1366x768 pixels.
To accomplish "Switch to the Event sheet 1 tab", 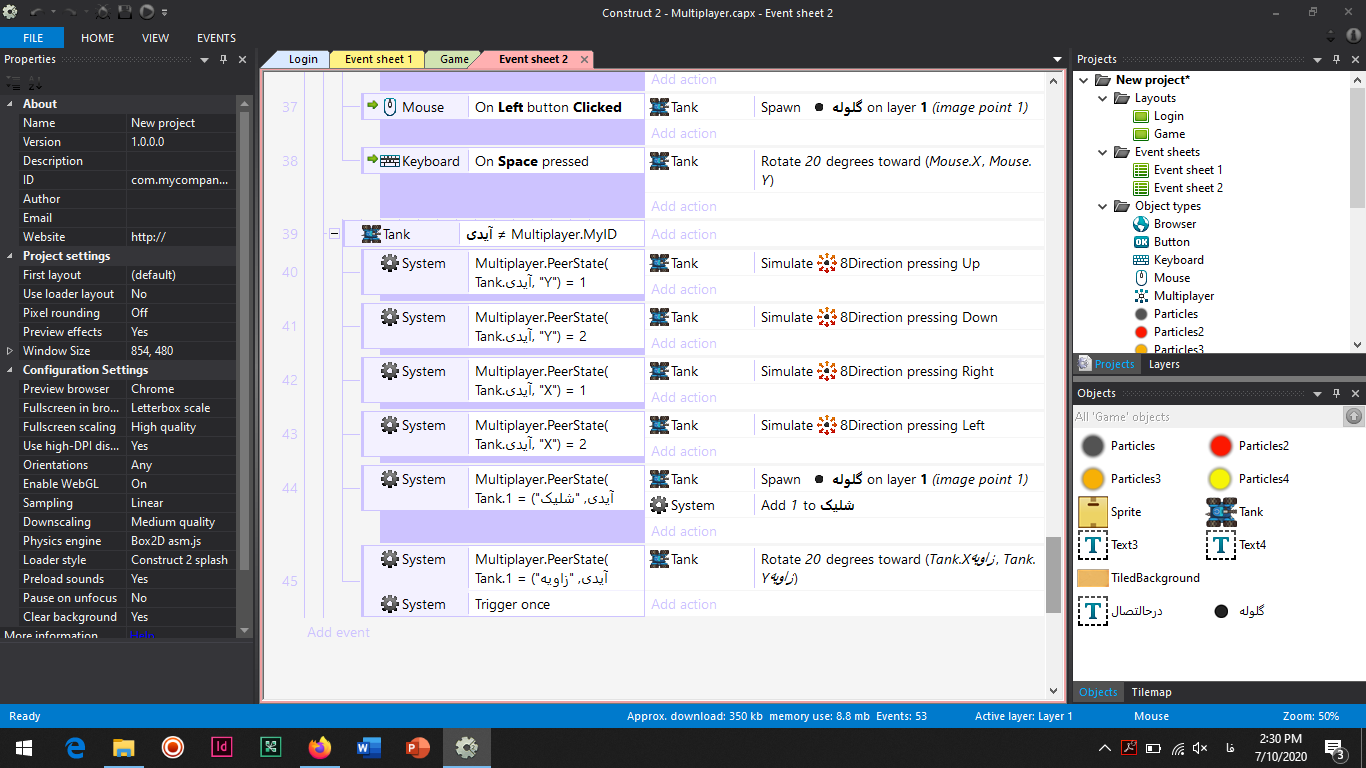I will click(378, 59).
